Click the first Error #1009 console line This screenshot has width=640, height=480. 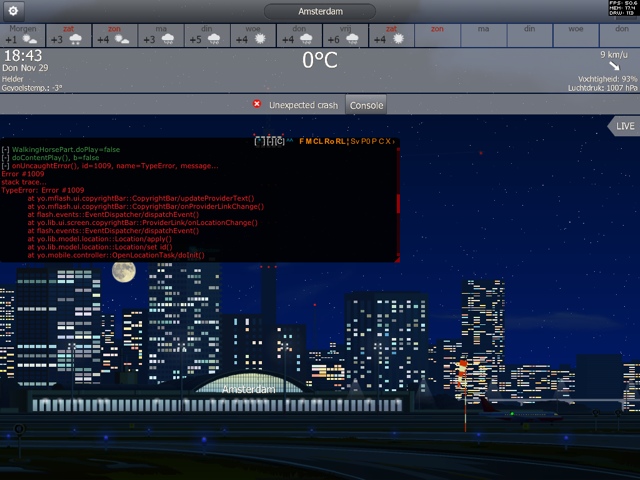pyautogui.click(x=23, y=174)
